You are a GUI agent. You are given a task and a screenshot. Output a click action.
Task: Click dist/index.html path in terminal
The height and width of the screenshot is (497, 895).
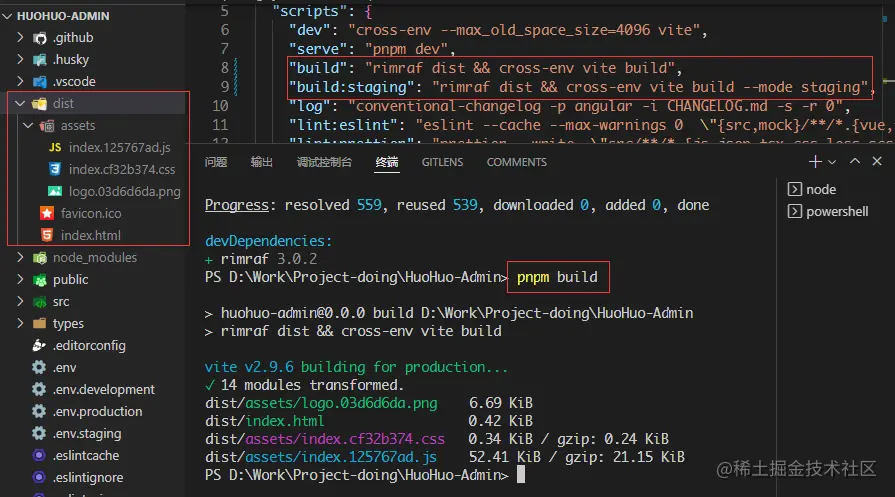click(x=264, y=421)
